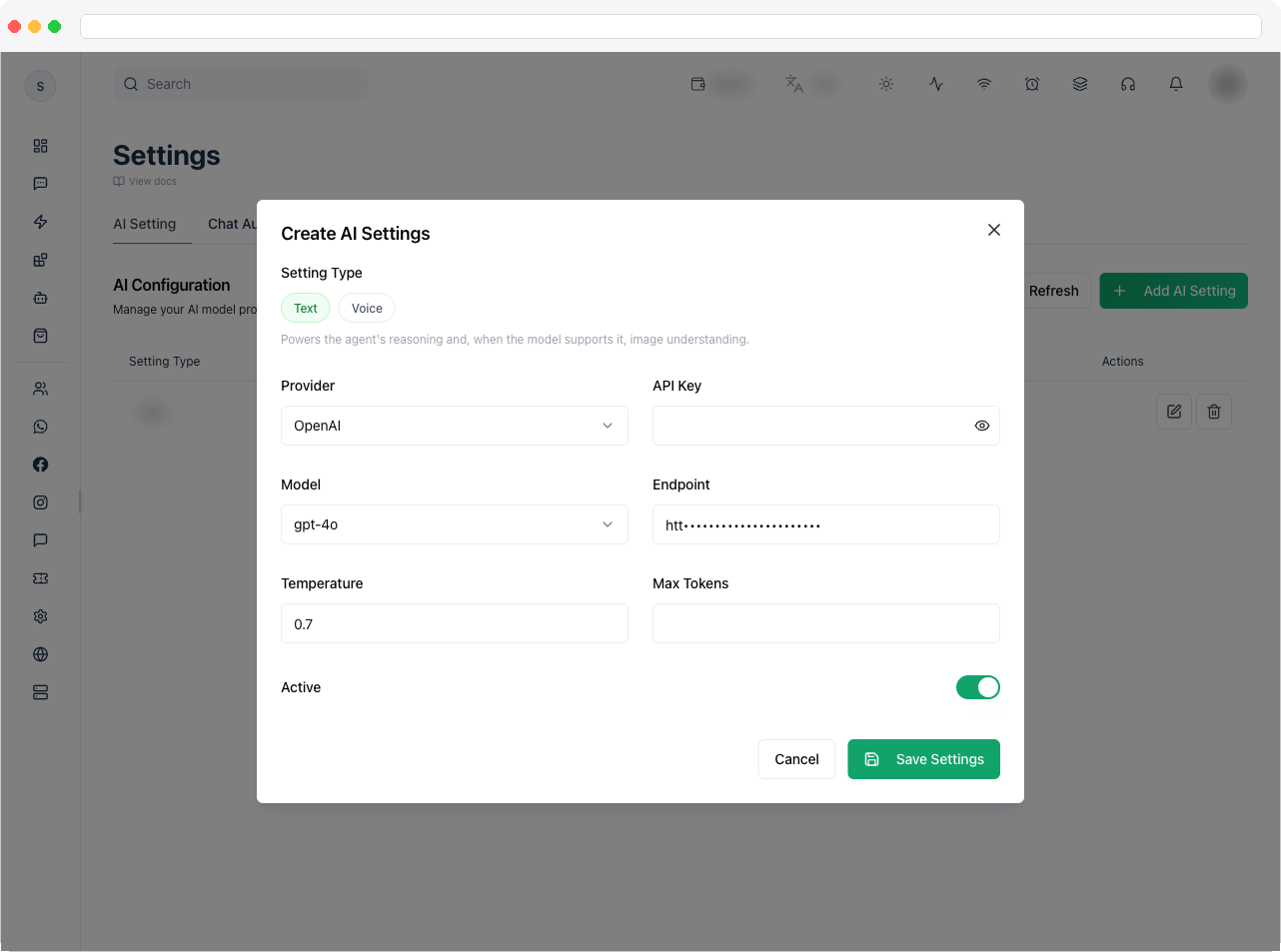Click the Actions column header
The width and height of the screenshot is (1281, 952).
click(x=1123, y=362)
